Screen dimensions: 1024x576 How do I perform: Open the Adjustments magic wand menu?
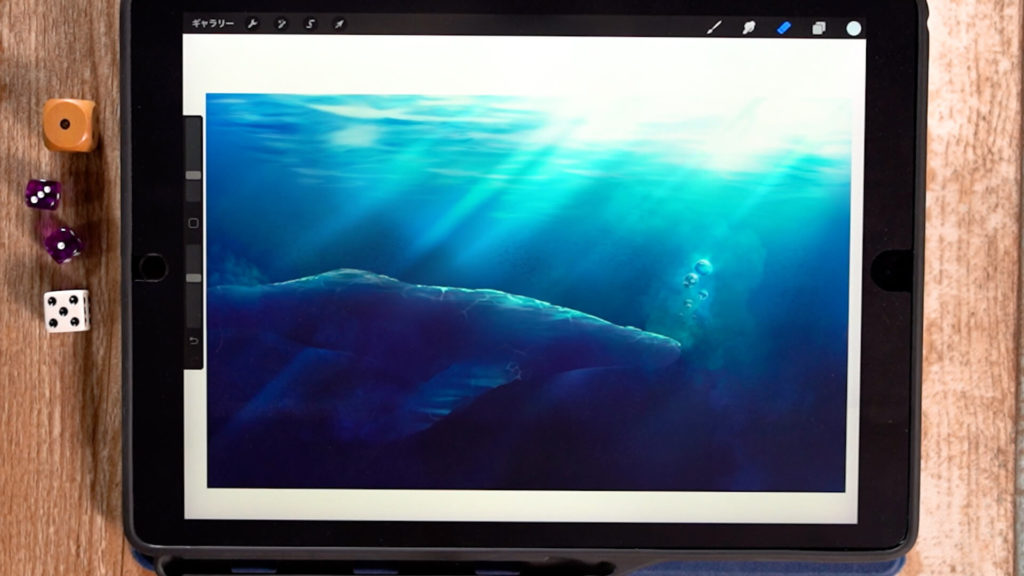pyautogui.click(x=281, y=24)
